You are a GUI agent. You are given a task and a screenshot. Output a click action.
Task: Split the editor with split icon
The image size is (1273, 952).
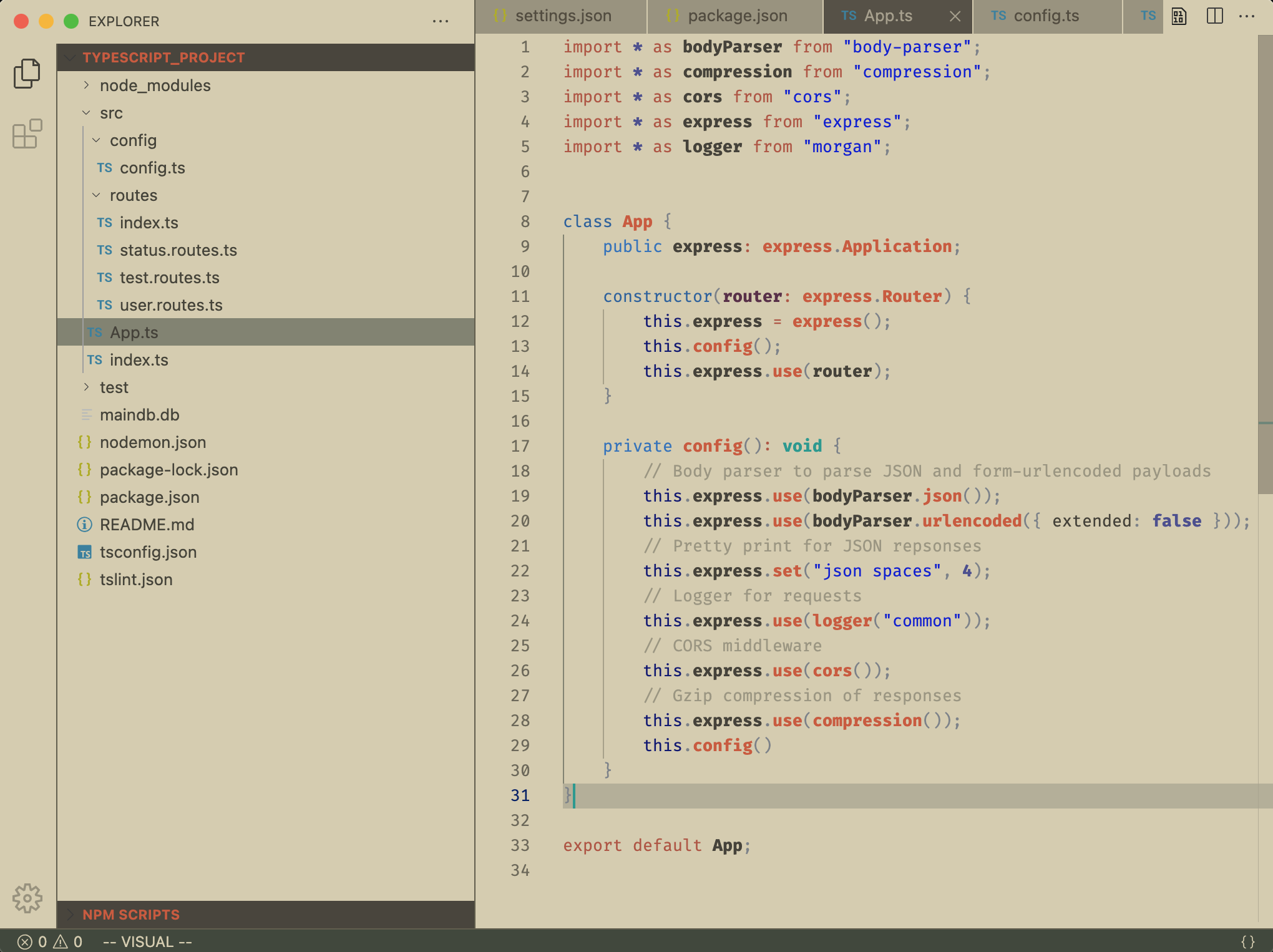click(x=1214, y=16)
